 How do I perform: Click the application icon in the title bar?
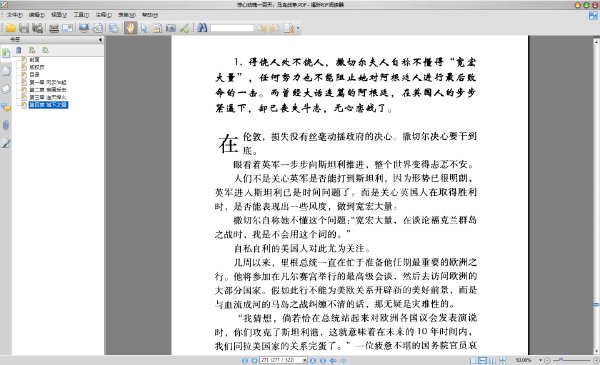pos(4,5)
